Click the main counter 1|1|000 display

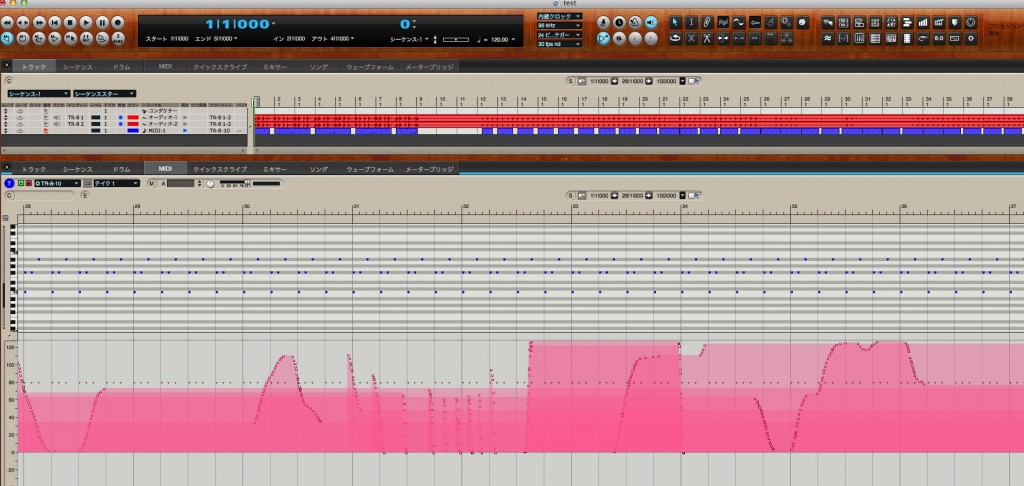point(237,24)
